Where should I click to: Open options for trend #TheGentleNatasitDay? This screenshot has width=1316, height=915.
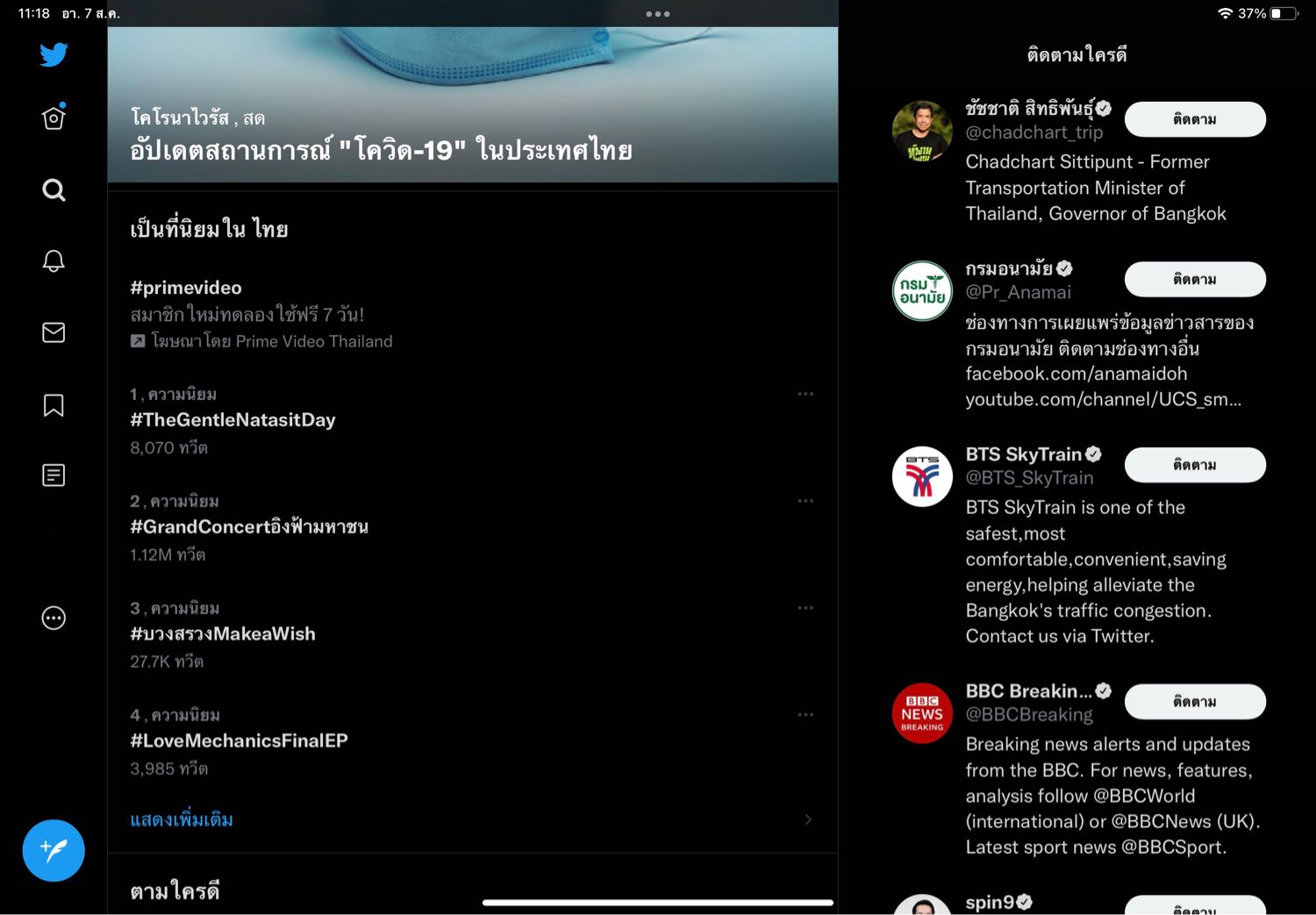click(805, 394)
